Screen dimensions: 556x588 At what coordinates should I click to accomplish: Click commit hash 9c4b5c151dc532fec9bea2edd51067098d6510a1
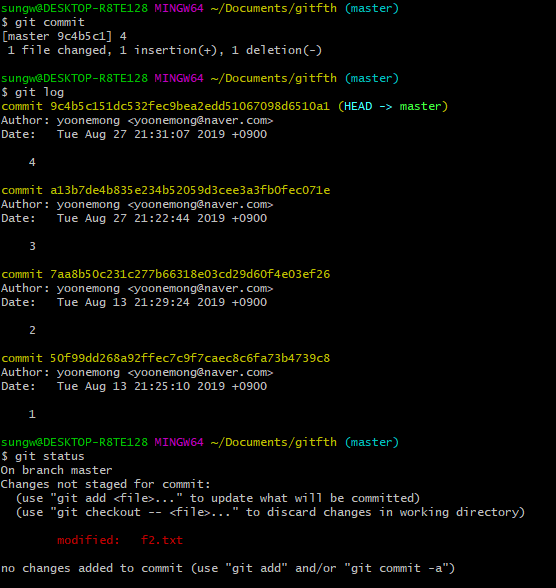click(190, 106)
